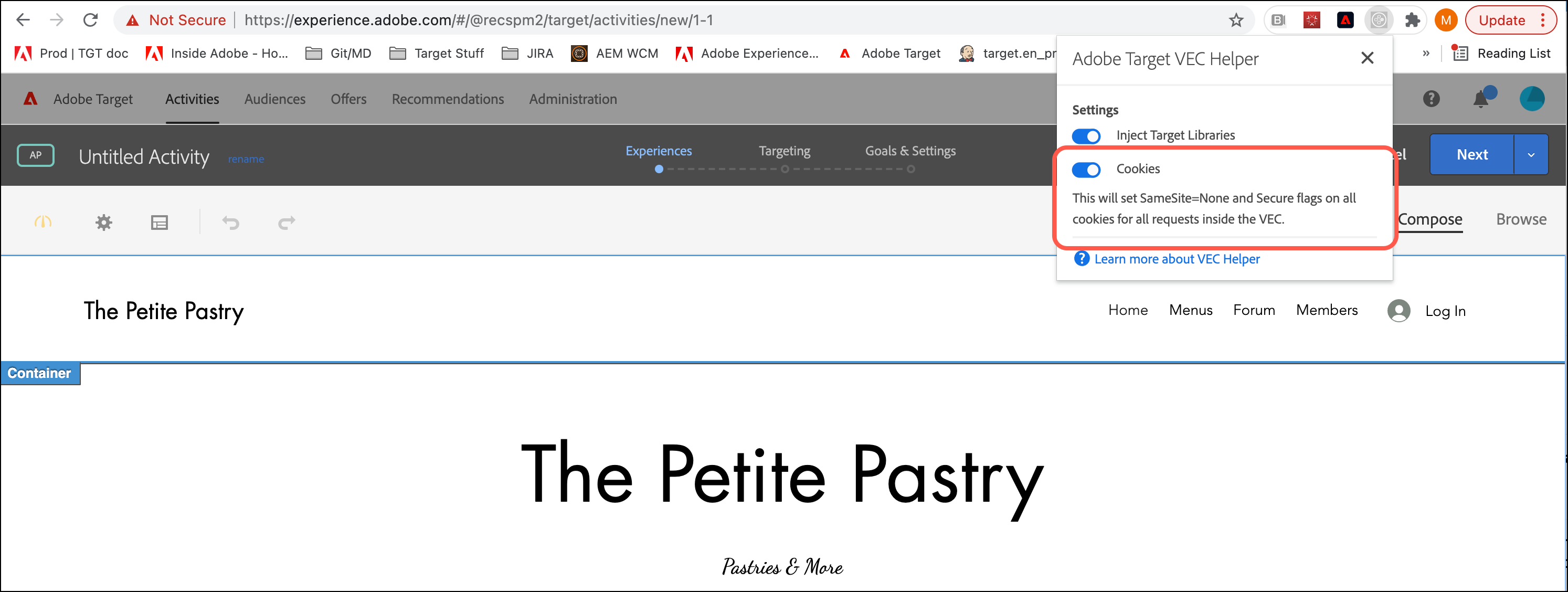Turn off the Cookies toggle
Viewport: 1568px width, 592px height.
click(x=1086, y=170)
